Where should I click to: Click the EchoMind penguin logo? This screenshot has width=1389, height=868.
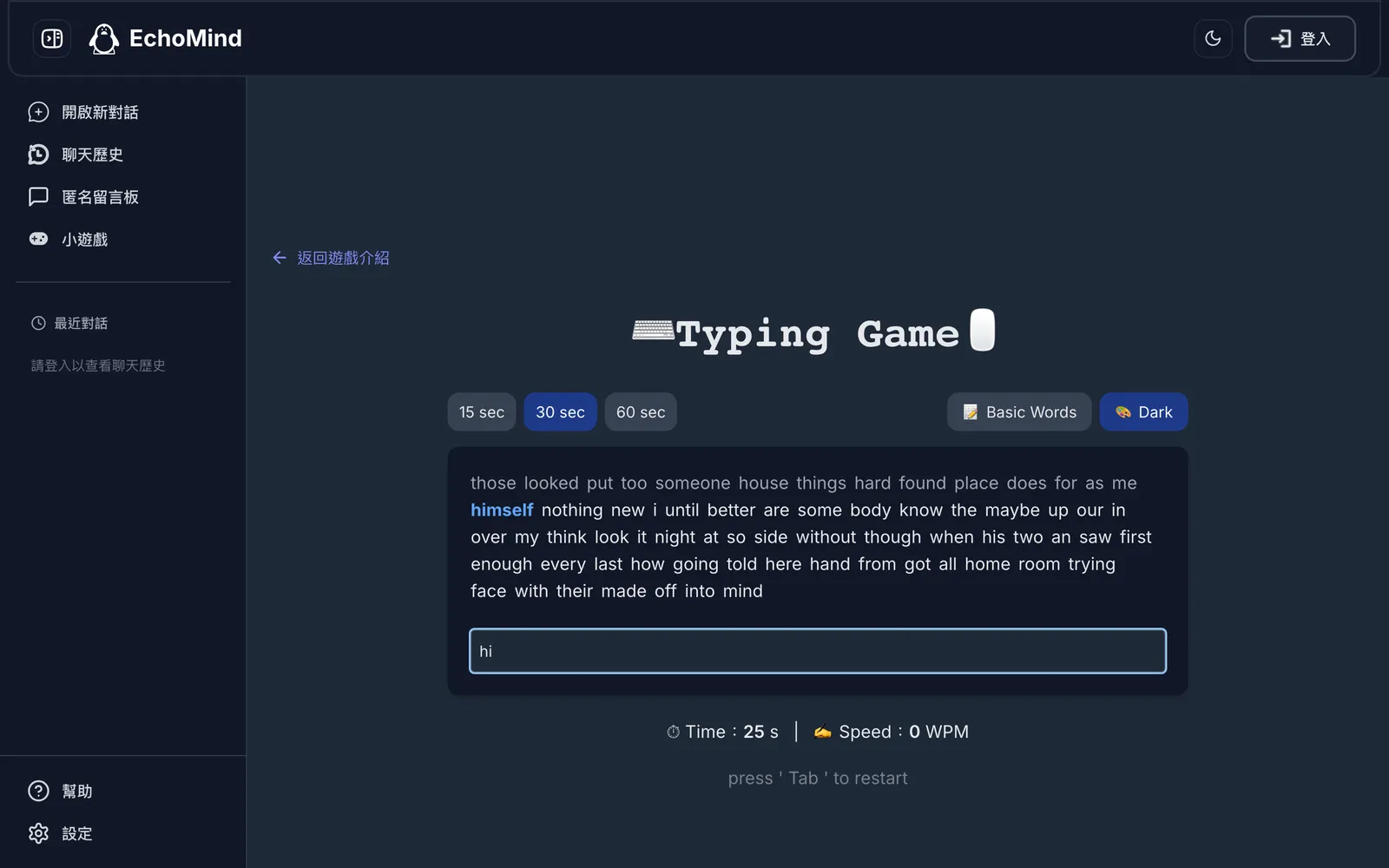104,38
